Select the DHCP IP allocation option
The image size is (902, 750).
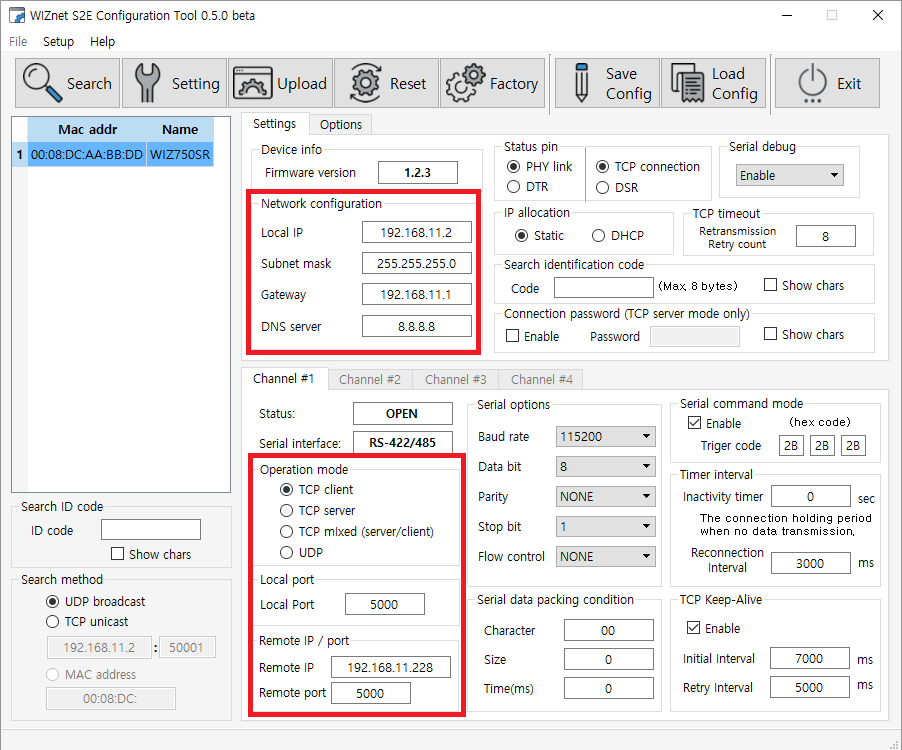598,236
